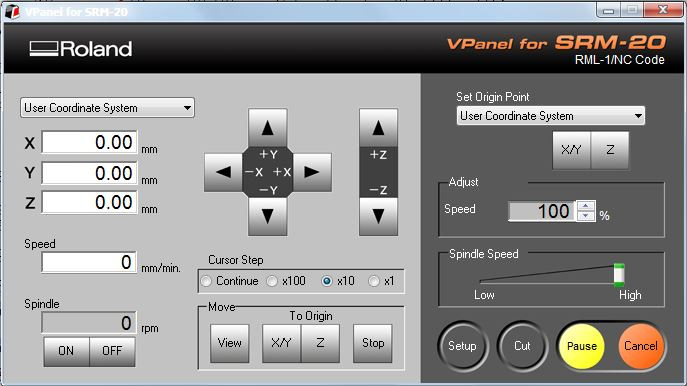
Task: Set X/Y origin under Set Origin Point
Action: pyautogui.click(x=572, y=150)
